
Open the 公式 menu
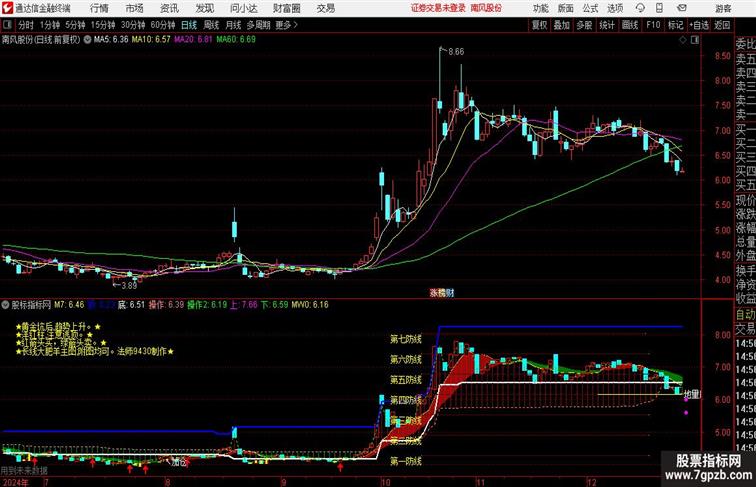590,8
